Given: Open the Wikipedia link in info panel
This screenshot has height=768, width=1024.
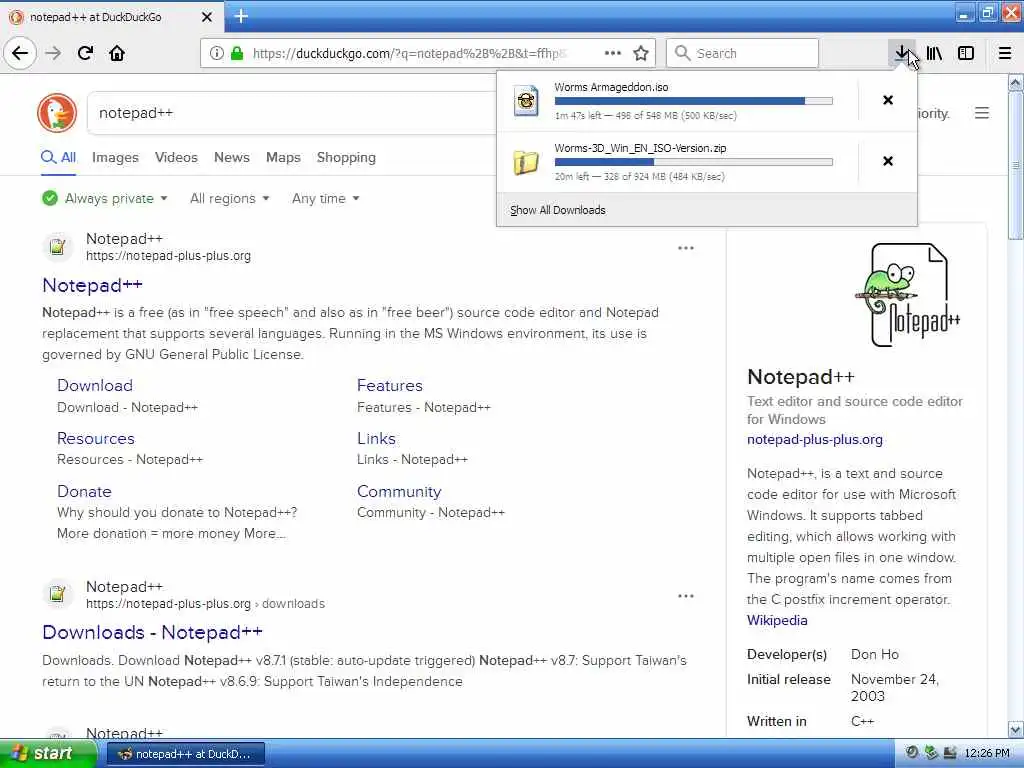Looking at the screenshot, I should coord(777,620).
